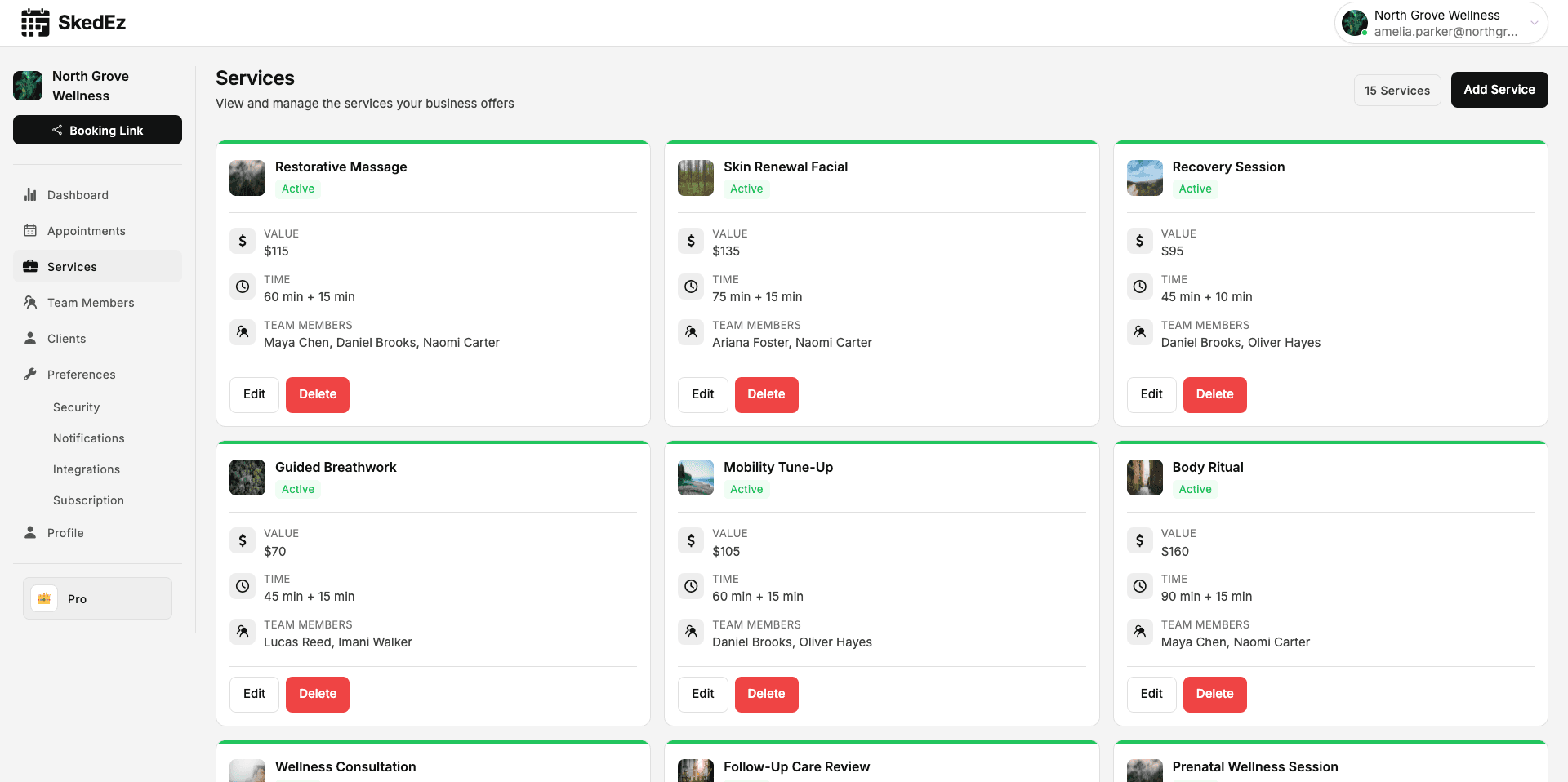The height and width of the screenshot is (782, 1568).
Task: Click the Restorative Massage thumbnail image
Action: 247,178
